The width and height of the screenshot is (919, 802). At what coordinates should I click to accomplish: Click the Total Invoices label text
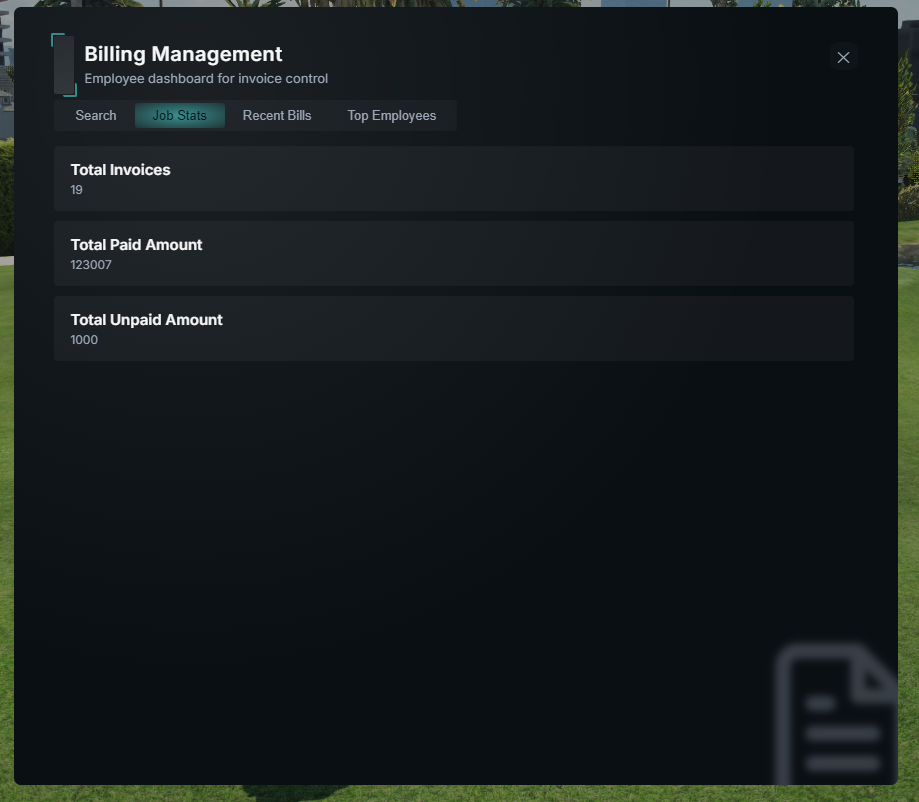coord(120,170)
